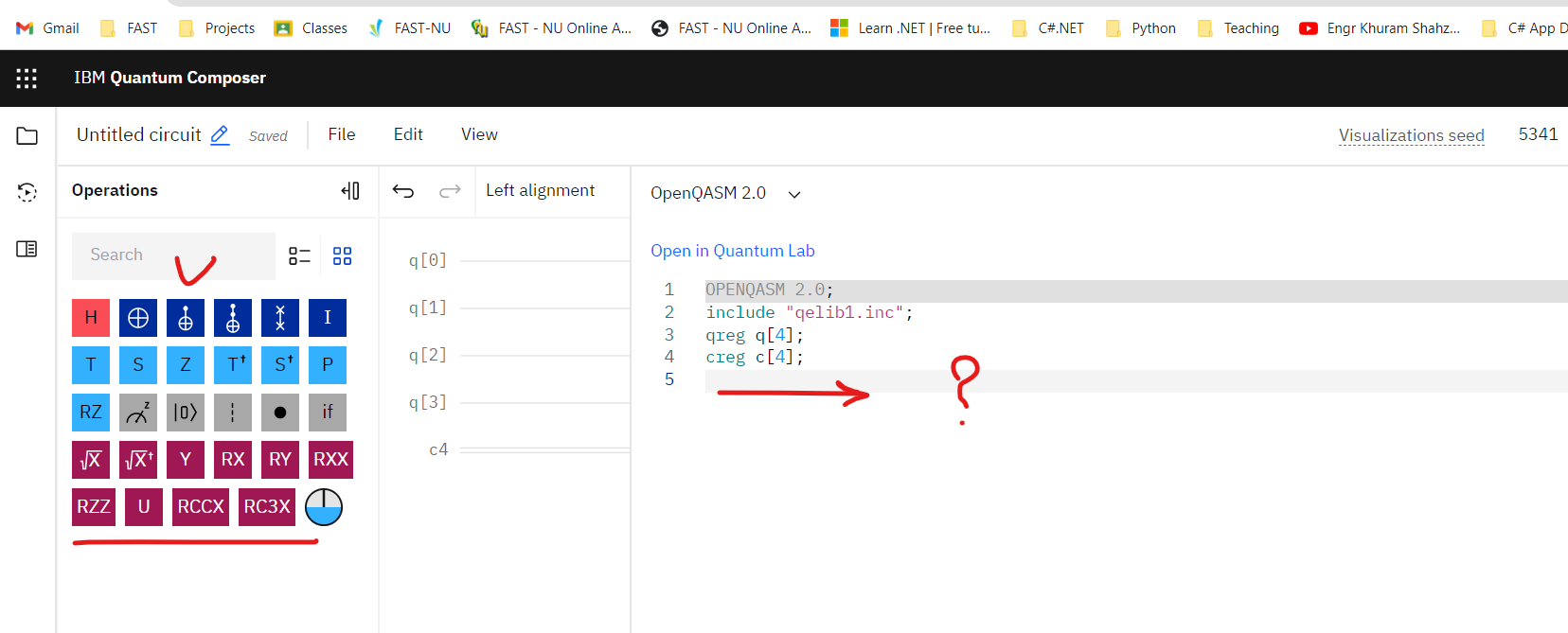This screenshot has width=1568, height=633.
Task: Open the jobs sidebar icon
Action: (x=27, y=193)
